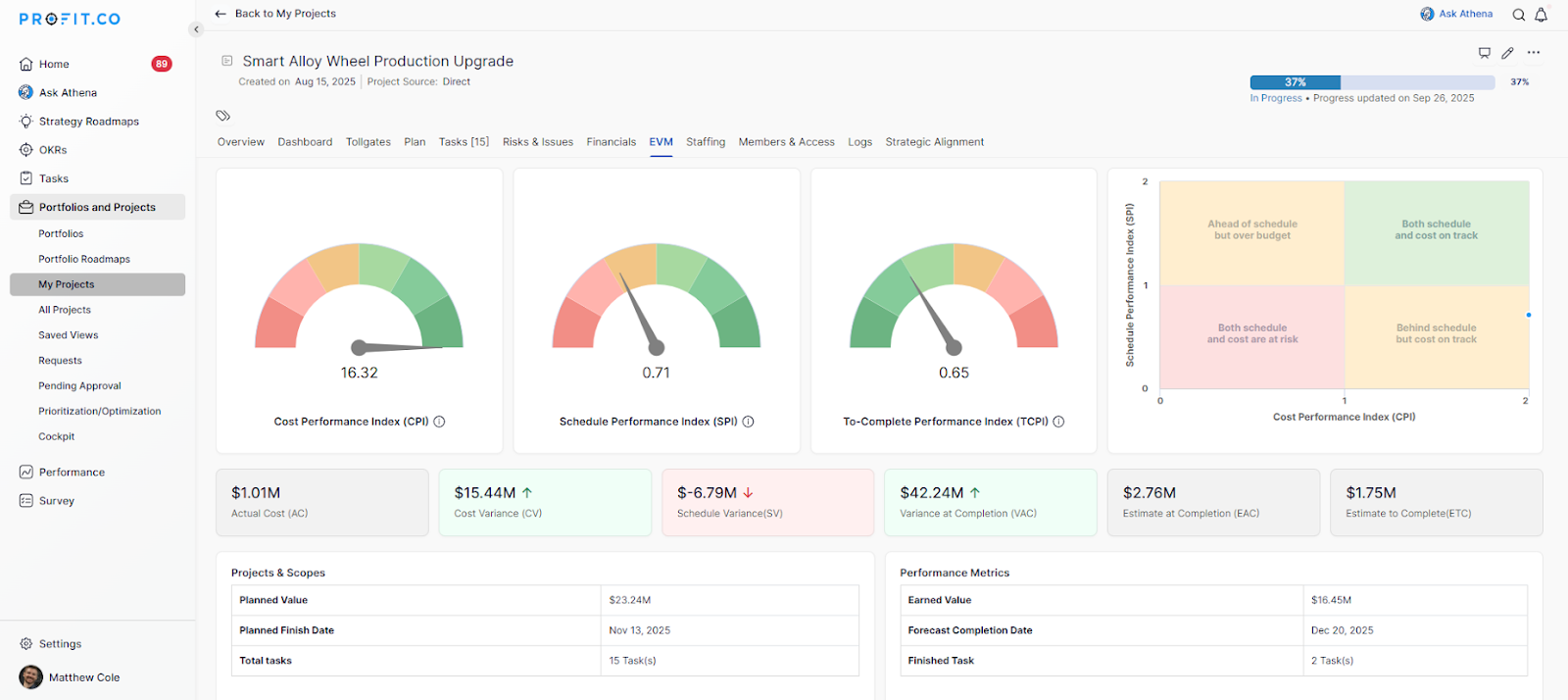
Task: Open the three-dot more options menu
Action: (x=1534, y=53)
